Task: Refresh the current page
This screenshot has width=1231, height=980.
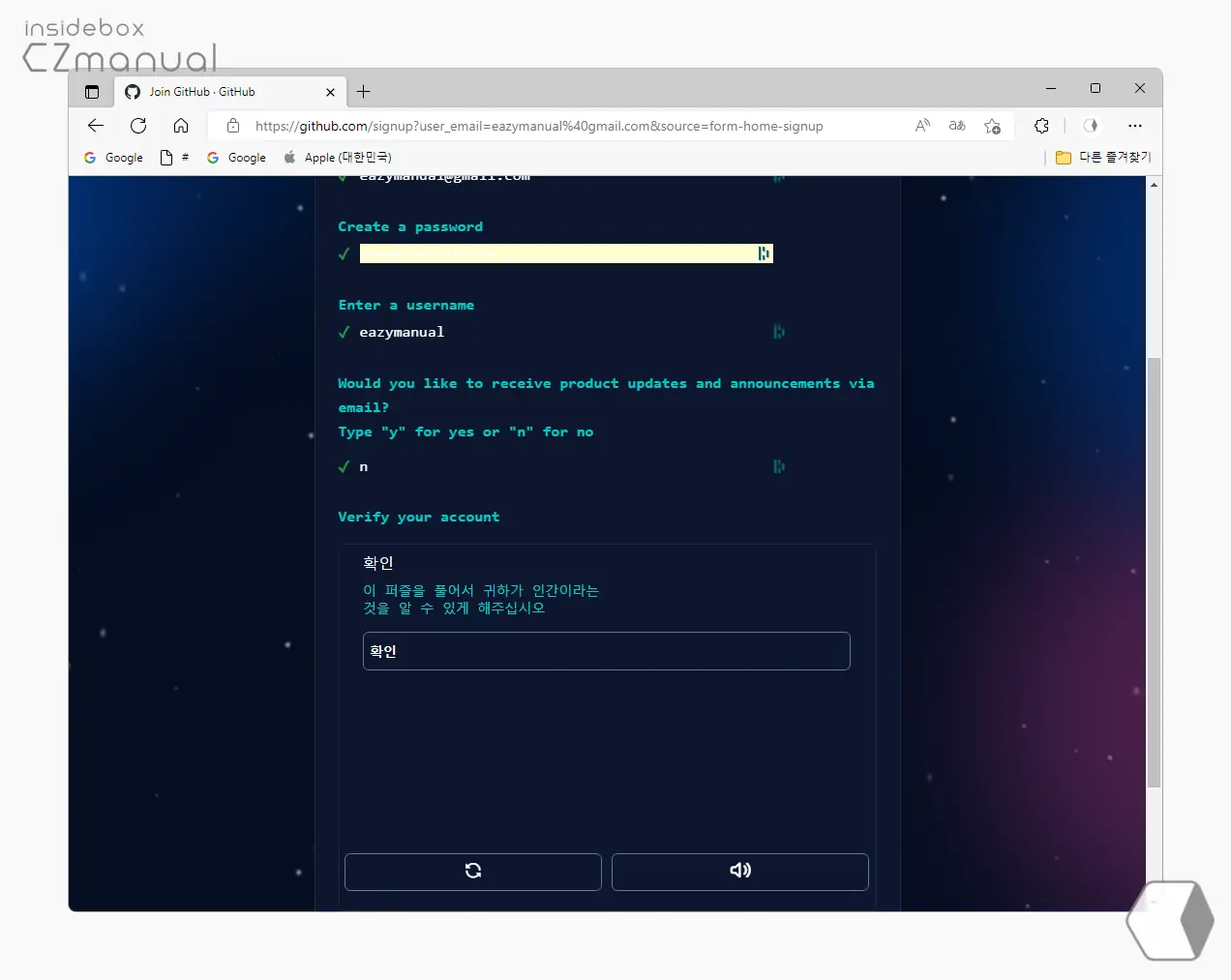Action: pos(138,126)
